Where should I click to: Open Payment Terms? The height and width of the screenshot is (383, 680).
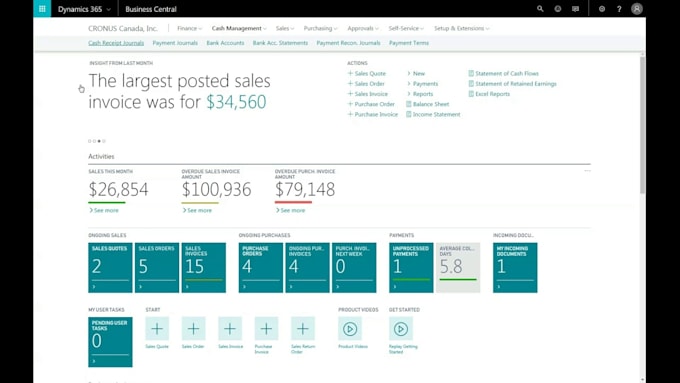[x=409, y=43]
